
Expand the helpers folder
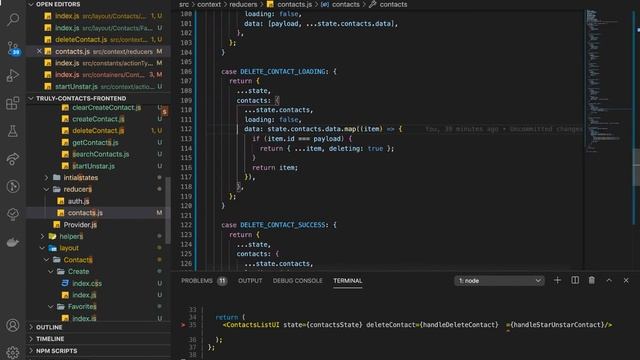[x=71, y=236]
